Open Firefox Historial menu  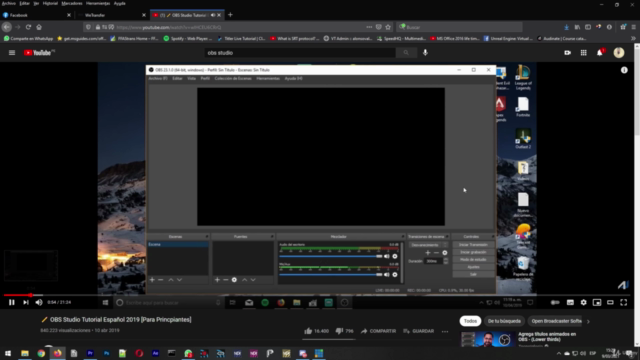tap(50, 3)
